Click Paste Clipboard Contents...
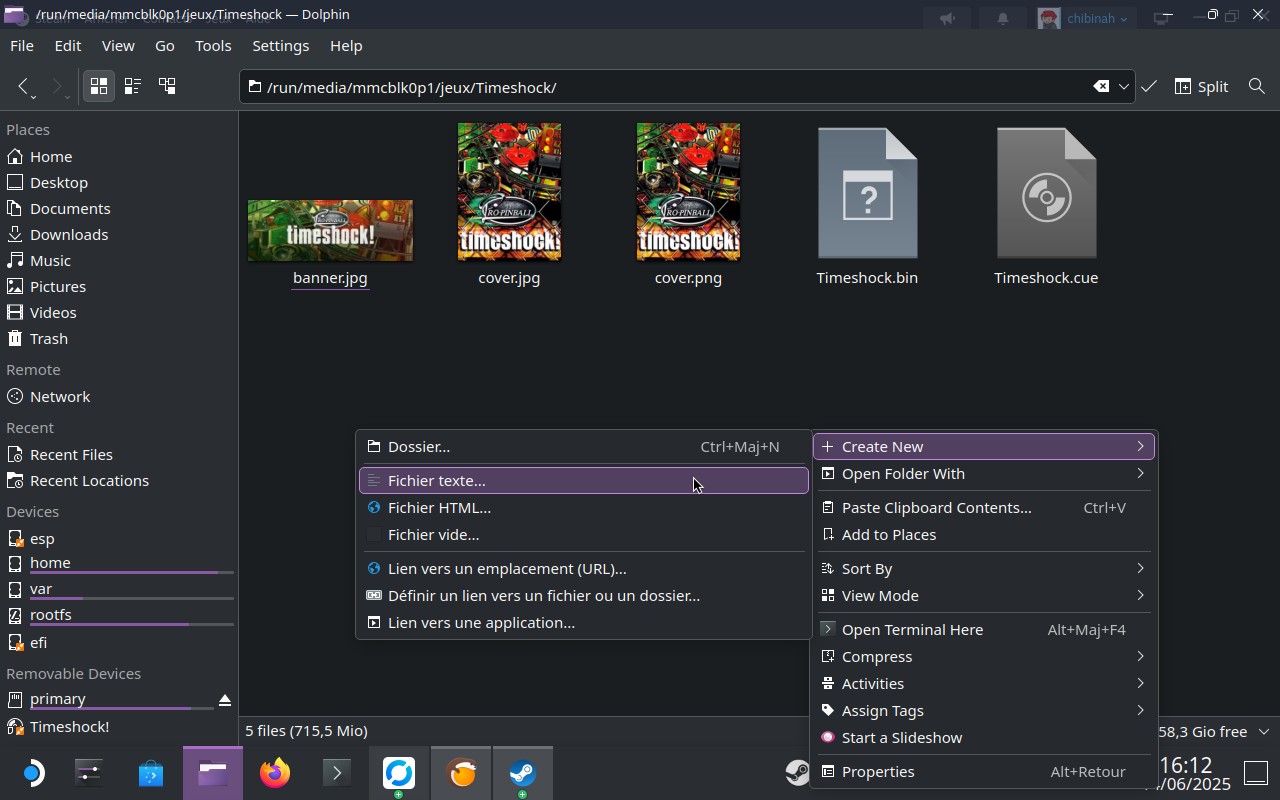Viewport: 1280px width, 800px height. [x=984, y=508]
